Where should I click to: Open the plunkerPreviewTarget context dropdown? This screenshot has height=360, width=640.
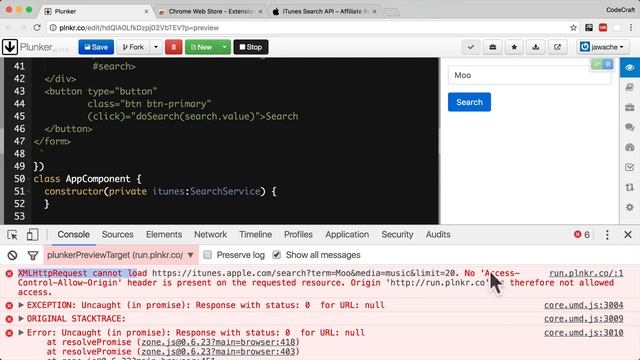point(121,255)
